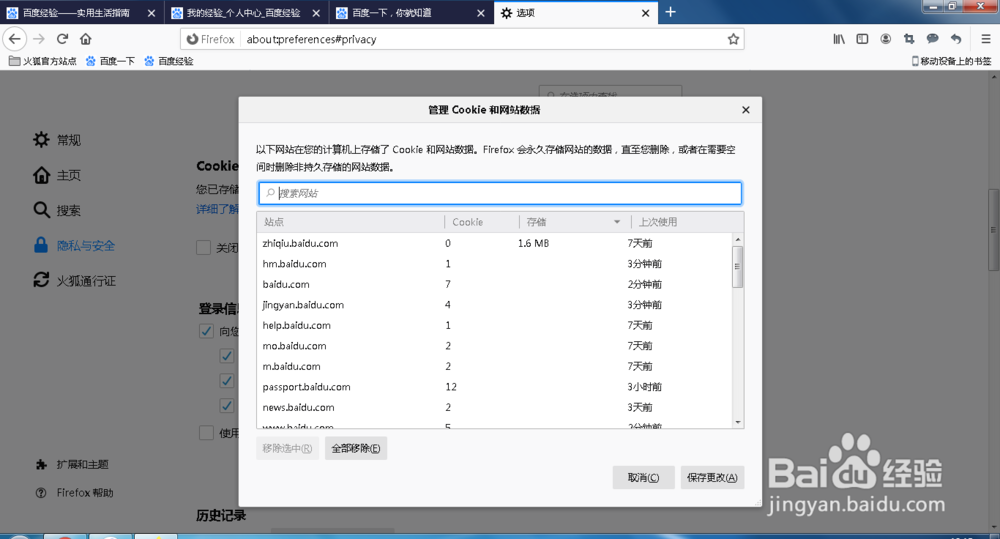Viewport: 1000px width, 539px height.
Task: Click the screenshot crop tool icon
Action: tap(909, 39)
